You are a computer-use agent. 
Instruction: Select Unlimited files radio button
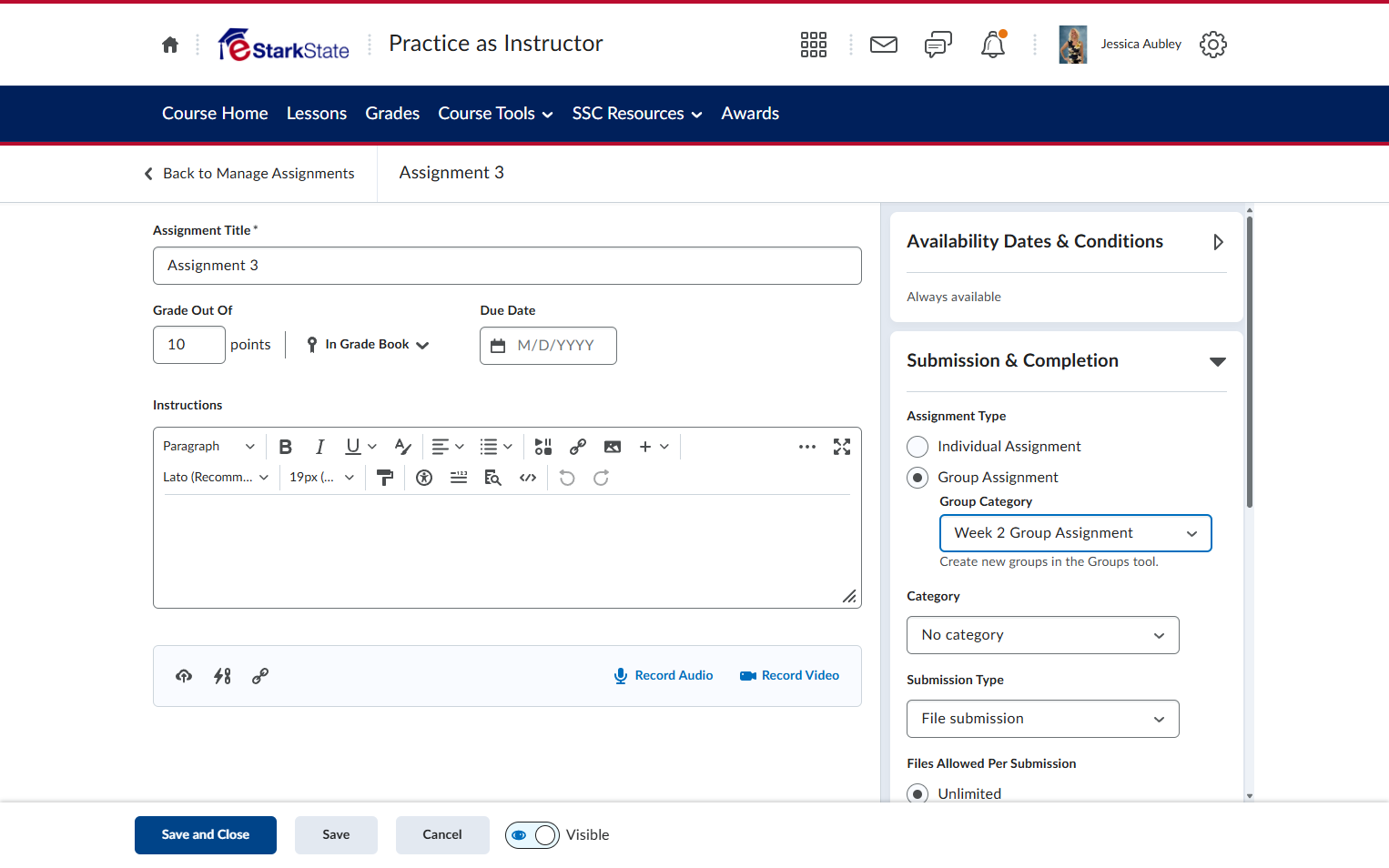[x=918, y=793]
